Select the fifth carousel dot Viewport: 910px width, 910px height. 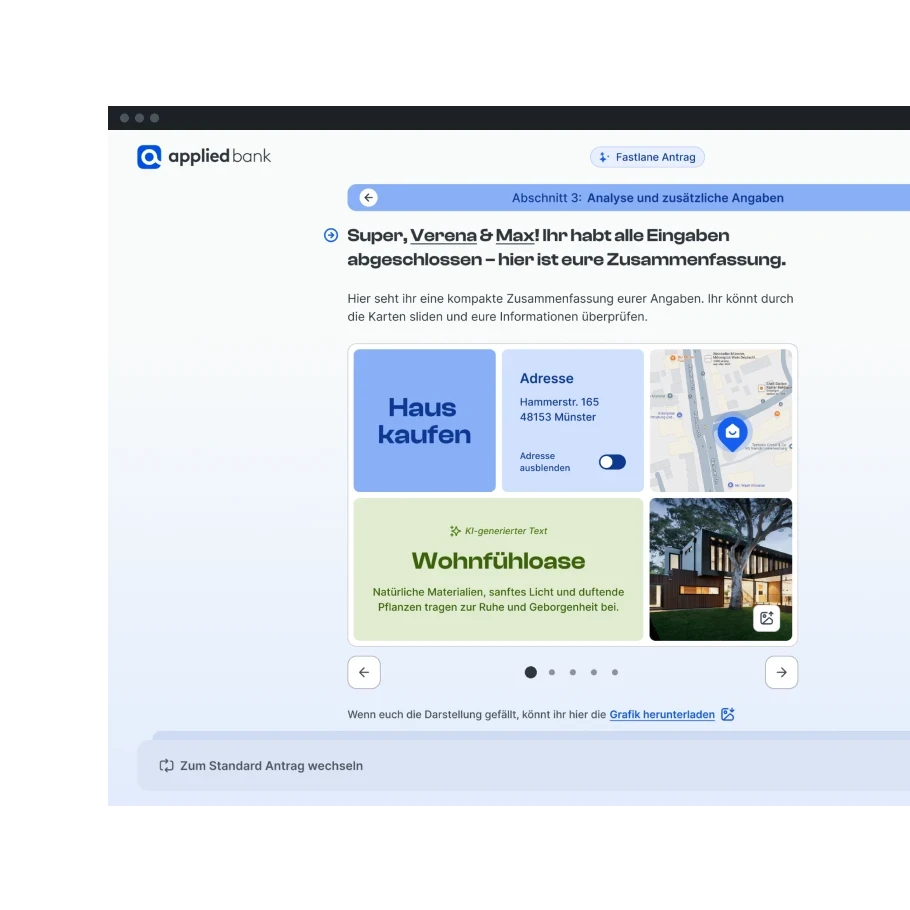[x=615, y=672]
